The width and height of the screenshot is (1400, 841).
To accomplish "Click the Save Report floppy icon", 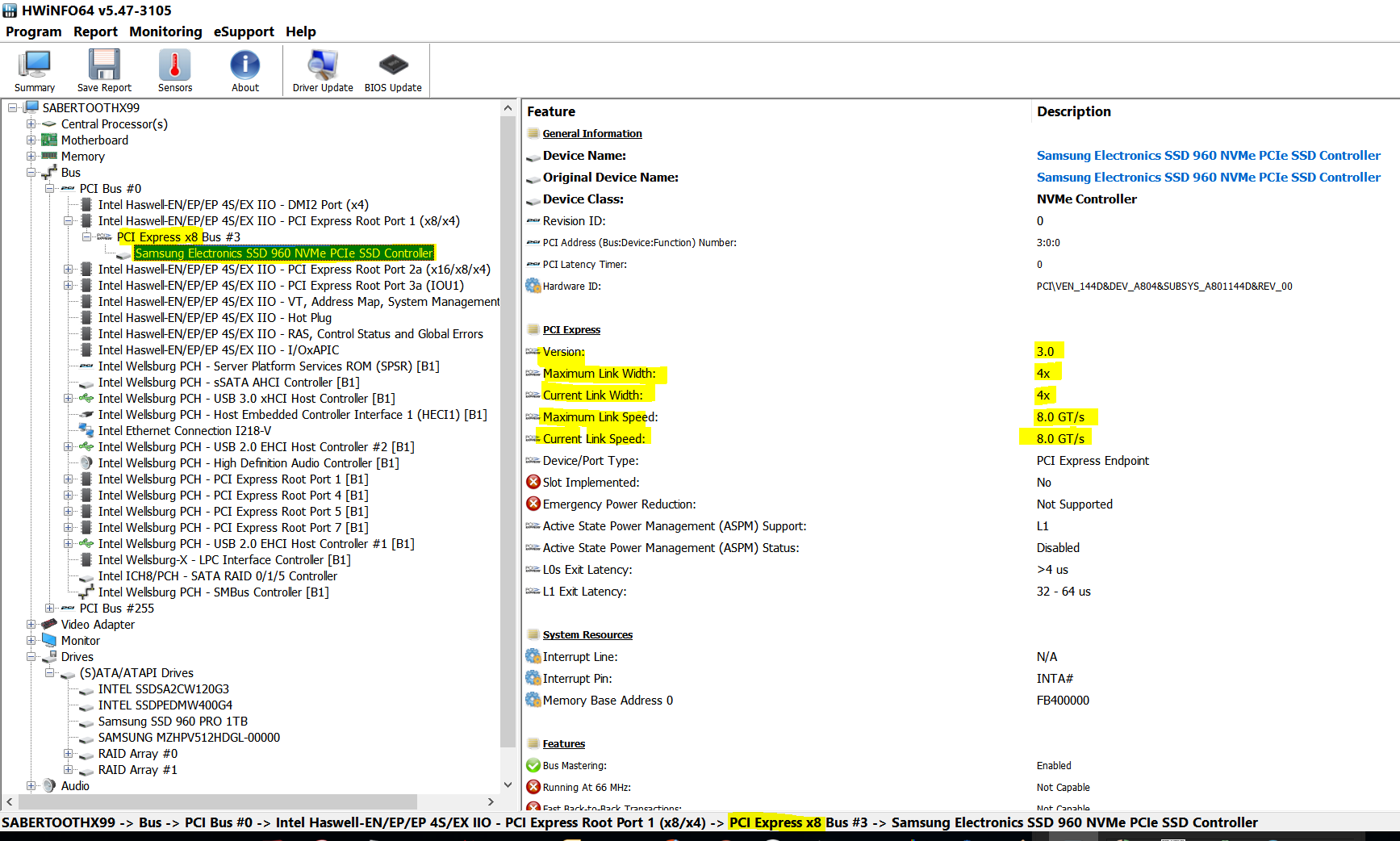I will pyautogui.click(x=104, y=65).
